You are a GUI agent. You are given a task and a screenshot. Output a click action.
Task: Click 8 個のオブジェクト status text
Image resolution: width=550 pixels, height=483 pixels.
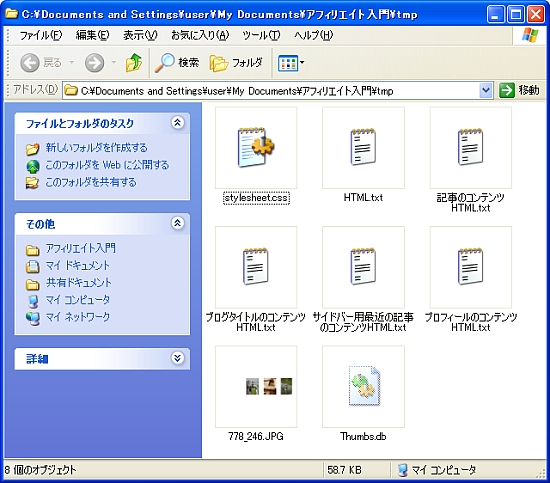pyautogui.click(x=40, y=470)
